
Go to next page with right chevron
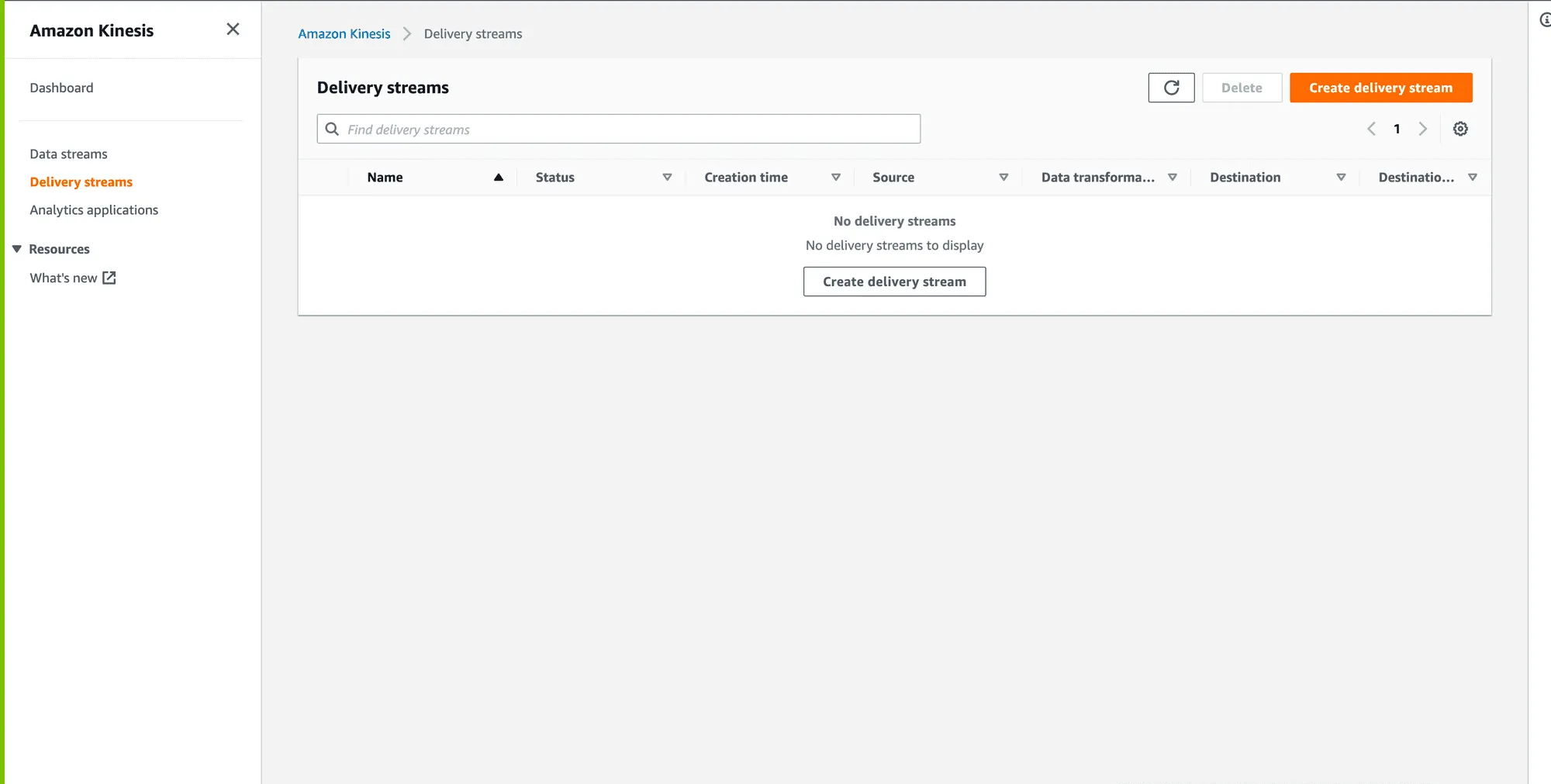pyautogui.click(x=1423, y=129)
